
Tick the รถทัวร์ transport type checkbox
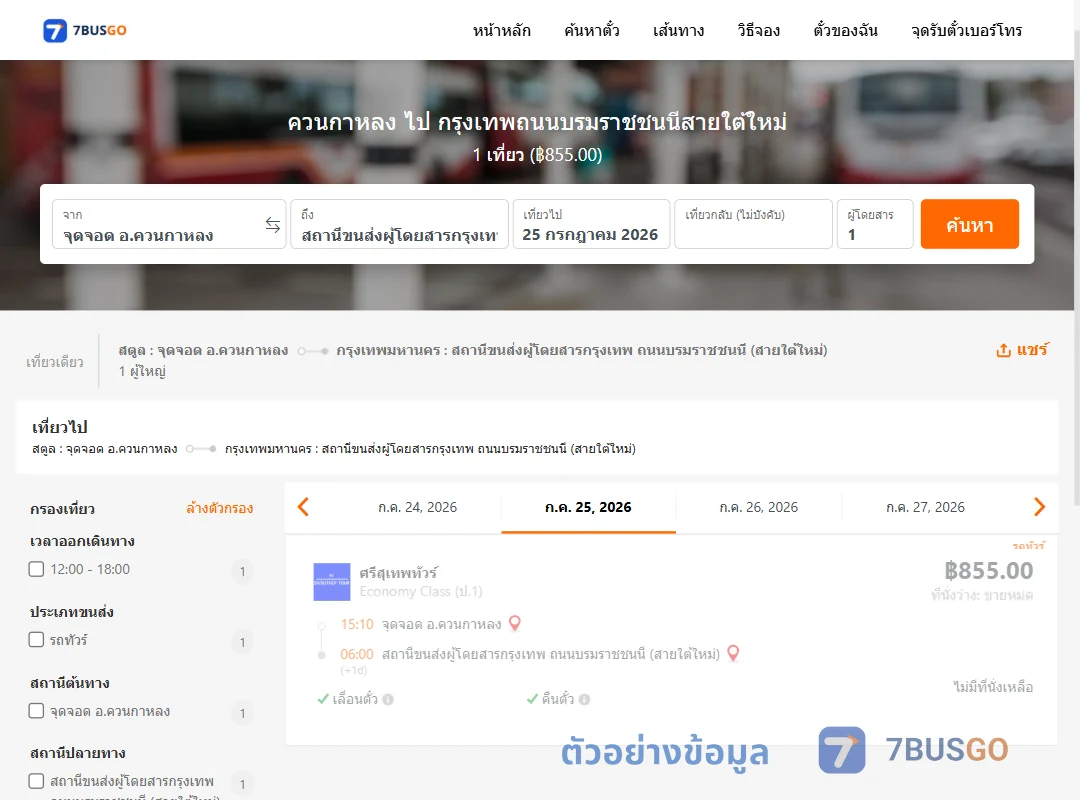37,639
